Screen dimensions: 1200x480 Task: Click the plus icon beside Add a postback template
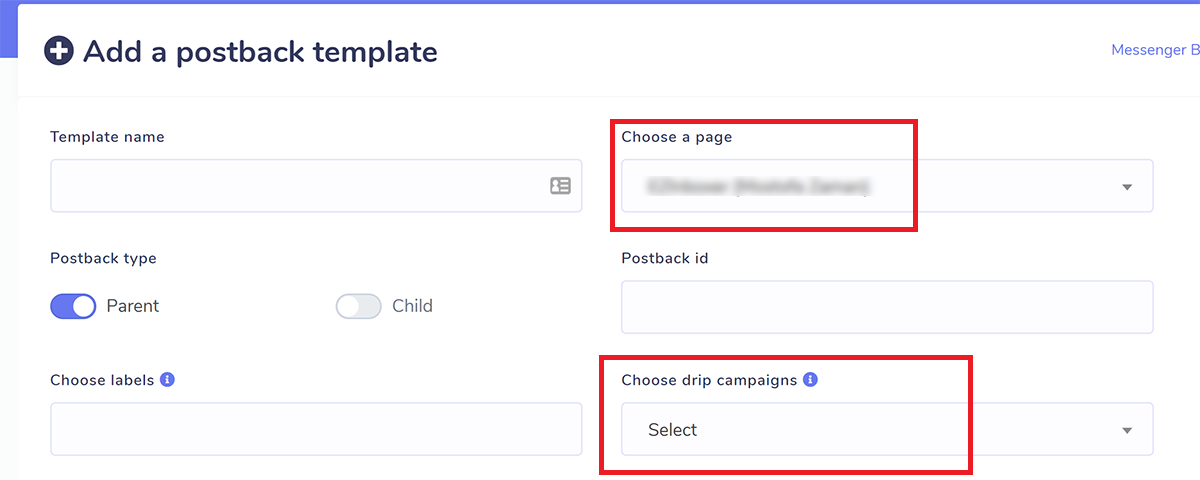59,52
